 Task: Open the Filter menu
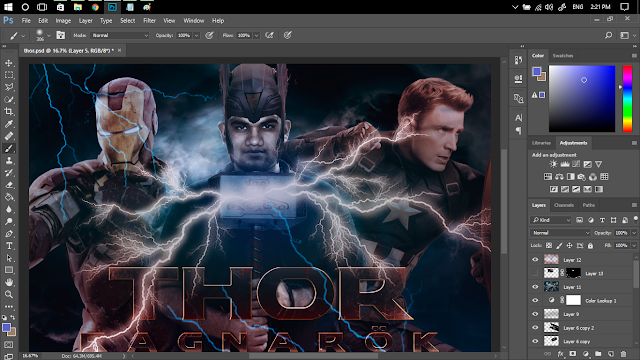[x=149, y=21]
